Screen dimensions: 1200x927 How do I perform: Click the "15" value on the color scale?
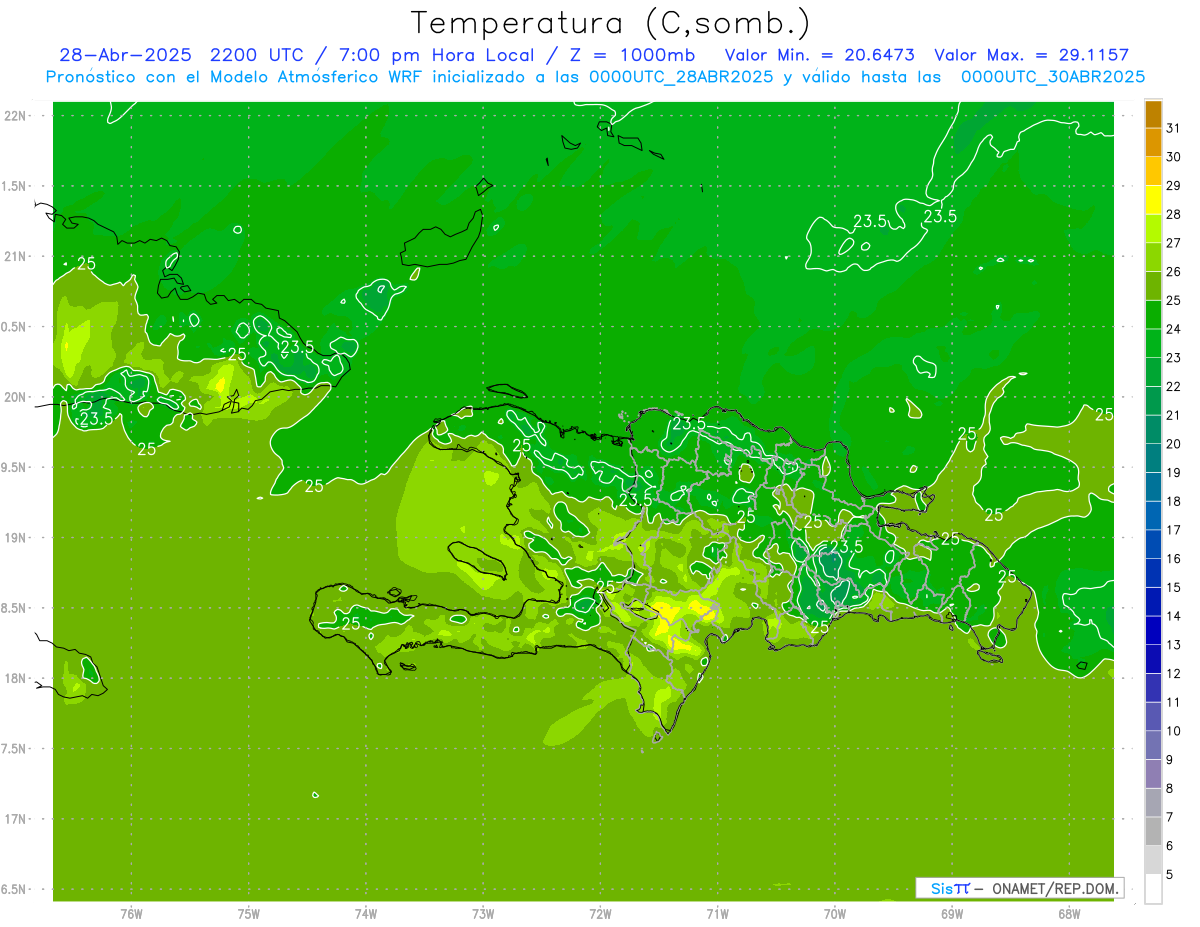[x=1173, y=587]
